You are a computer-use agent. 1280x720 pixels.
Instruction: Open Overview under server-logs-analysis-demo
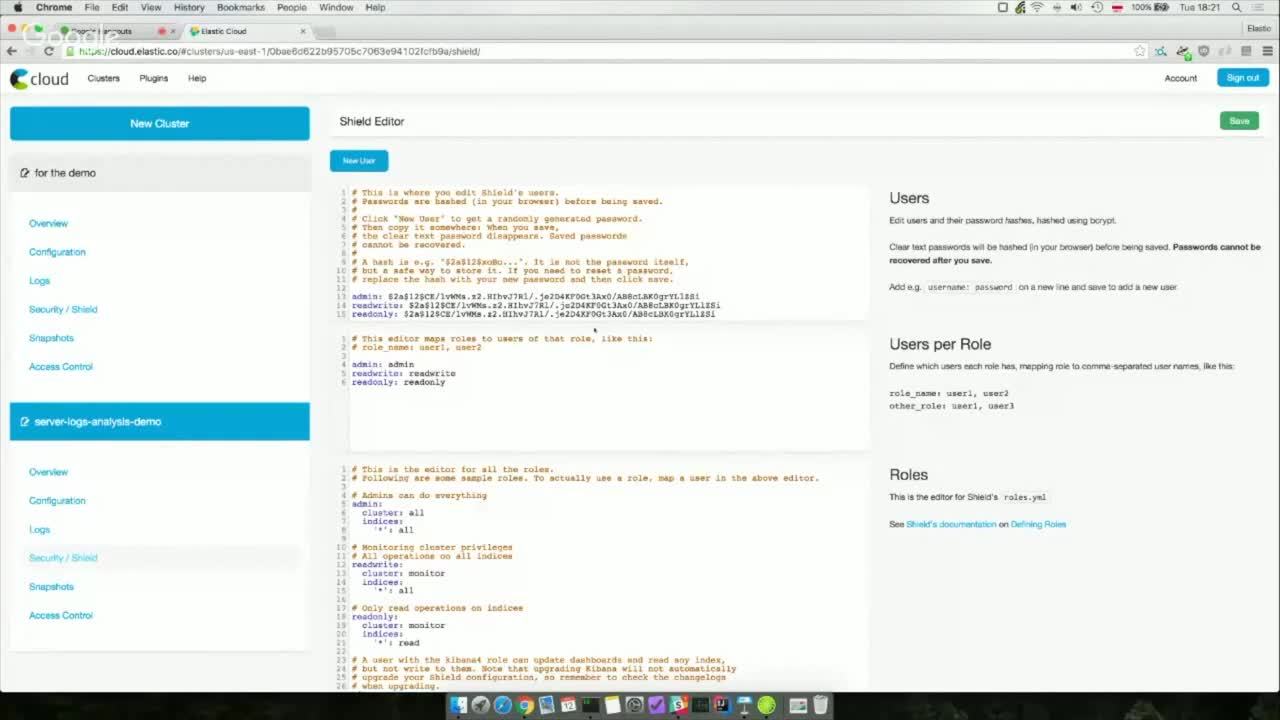48,472
